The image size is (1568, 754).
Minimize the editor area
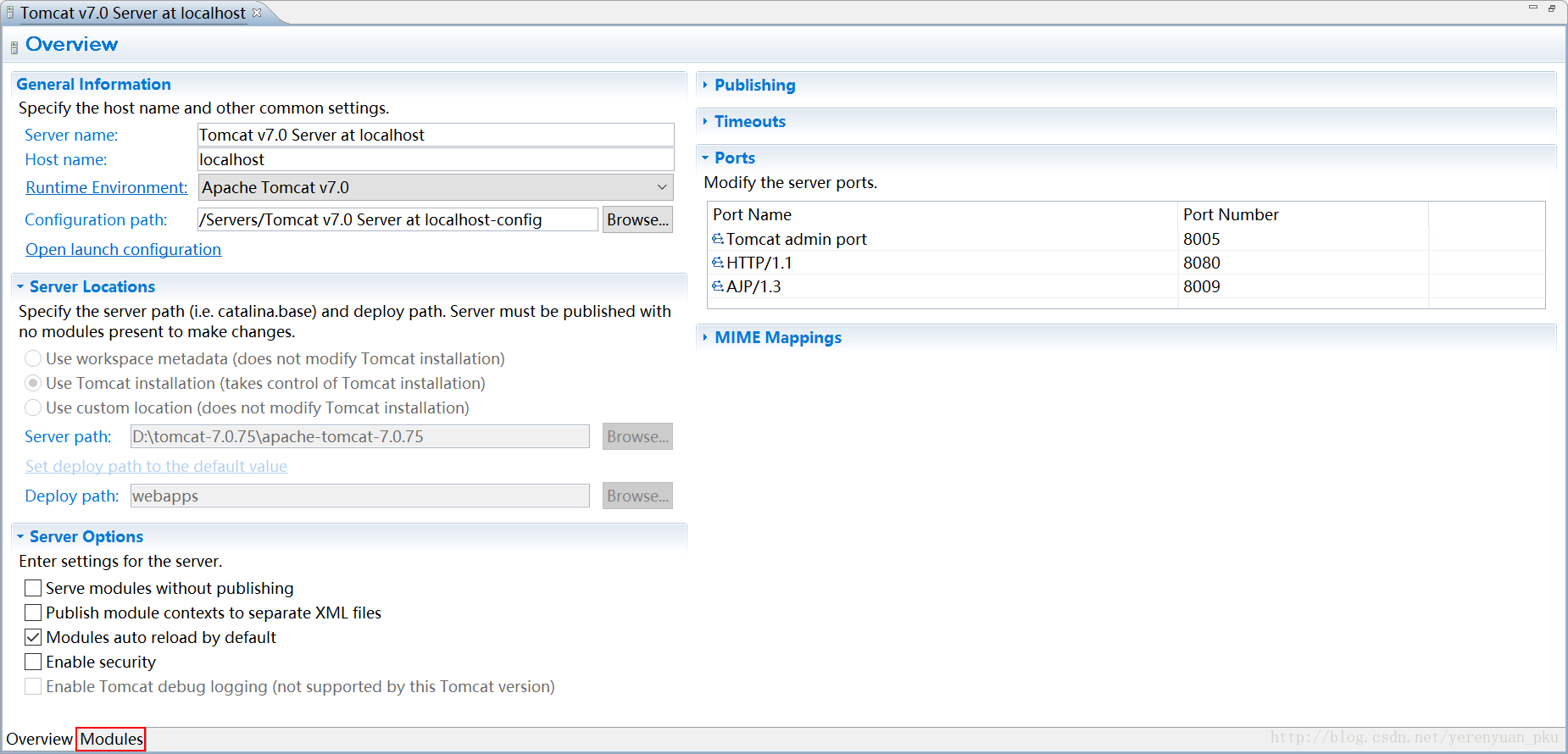click(1532, 8)
